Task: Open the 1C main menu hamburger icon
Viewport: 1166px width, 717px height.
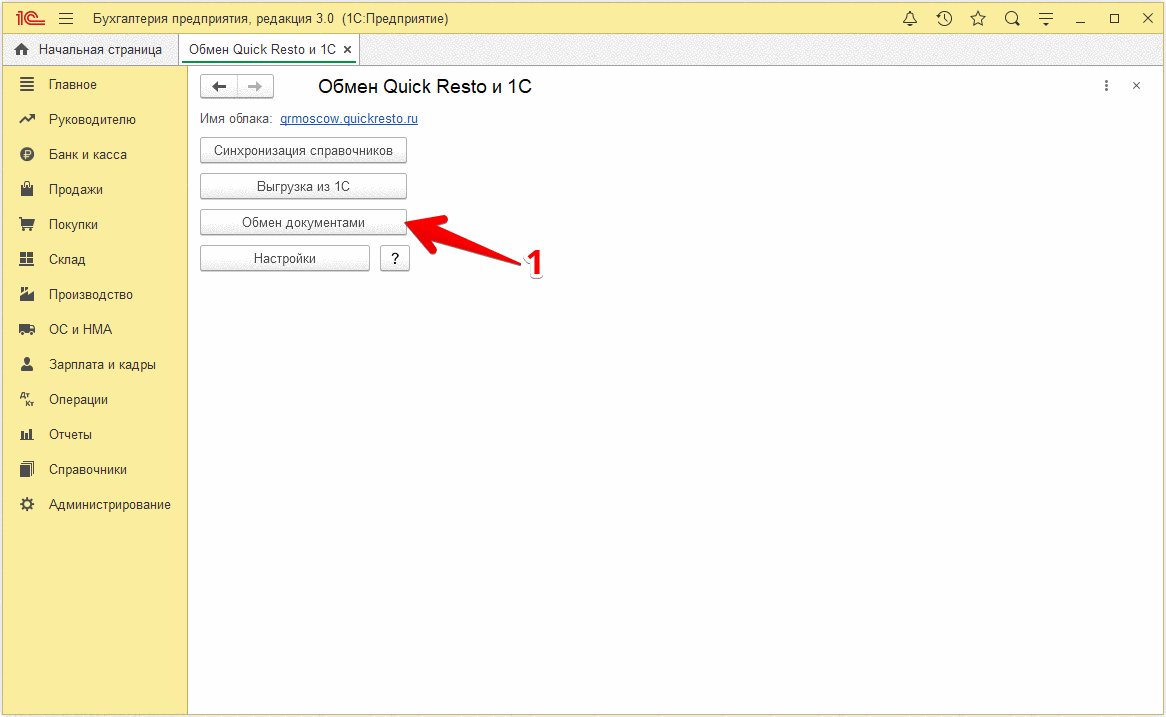Action: tap(66, 19)
